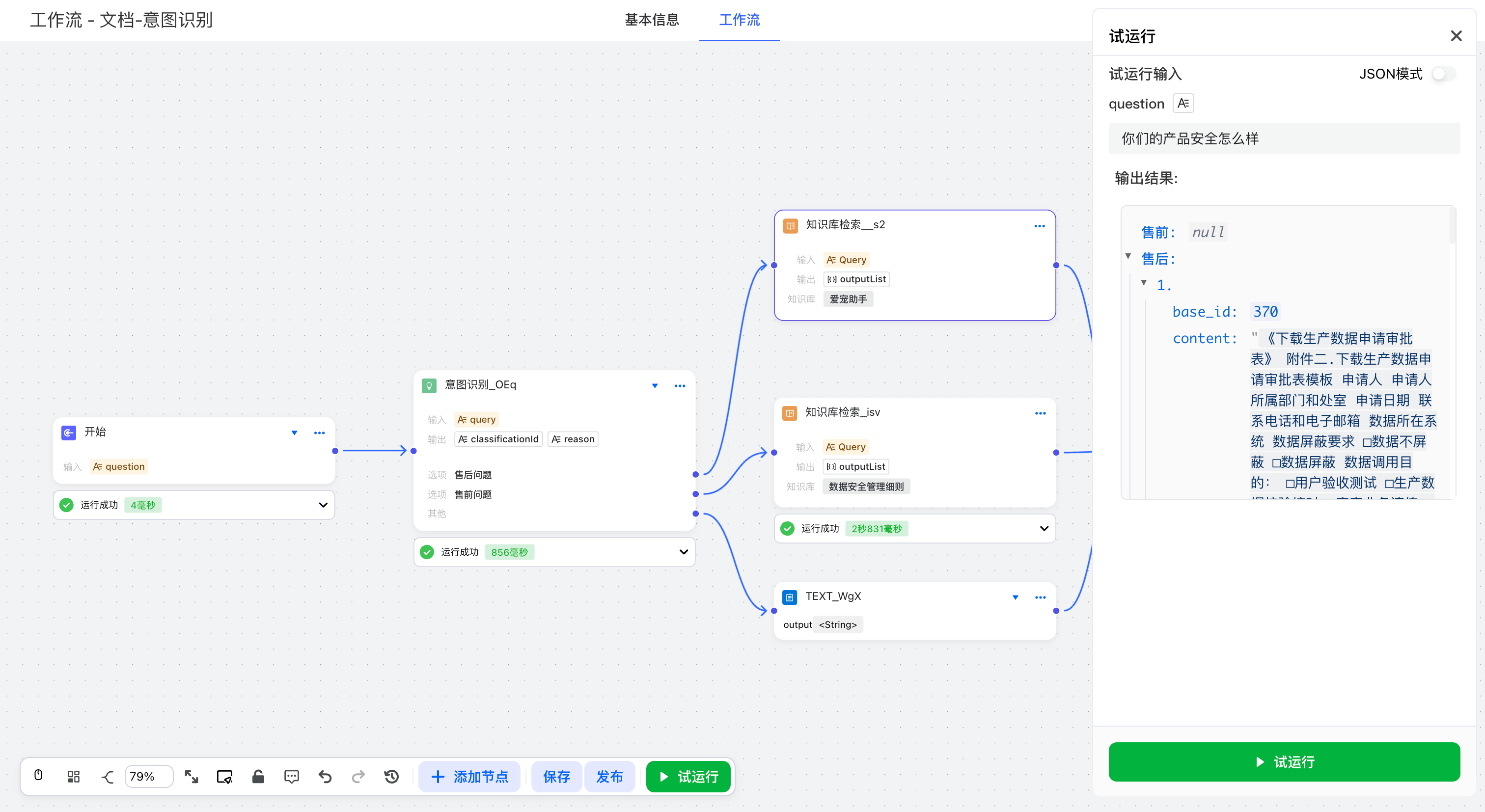
Task: Expand the 知识库检索_isv run result chevron
Action: click(1044, 528)
